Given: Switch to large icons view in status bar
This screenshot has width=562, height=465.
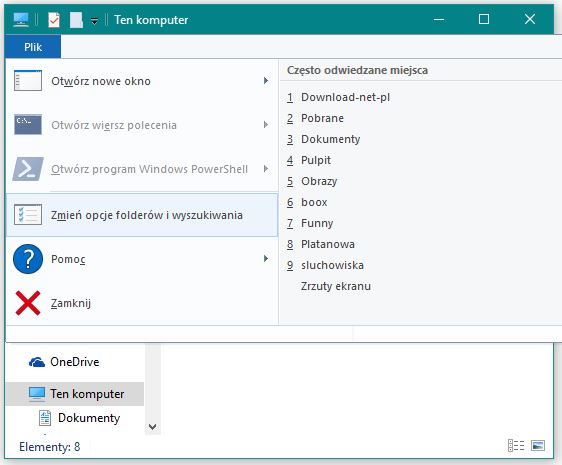Looking at the screenshot, I should (538, 446).
